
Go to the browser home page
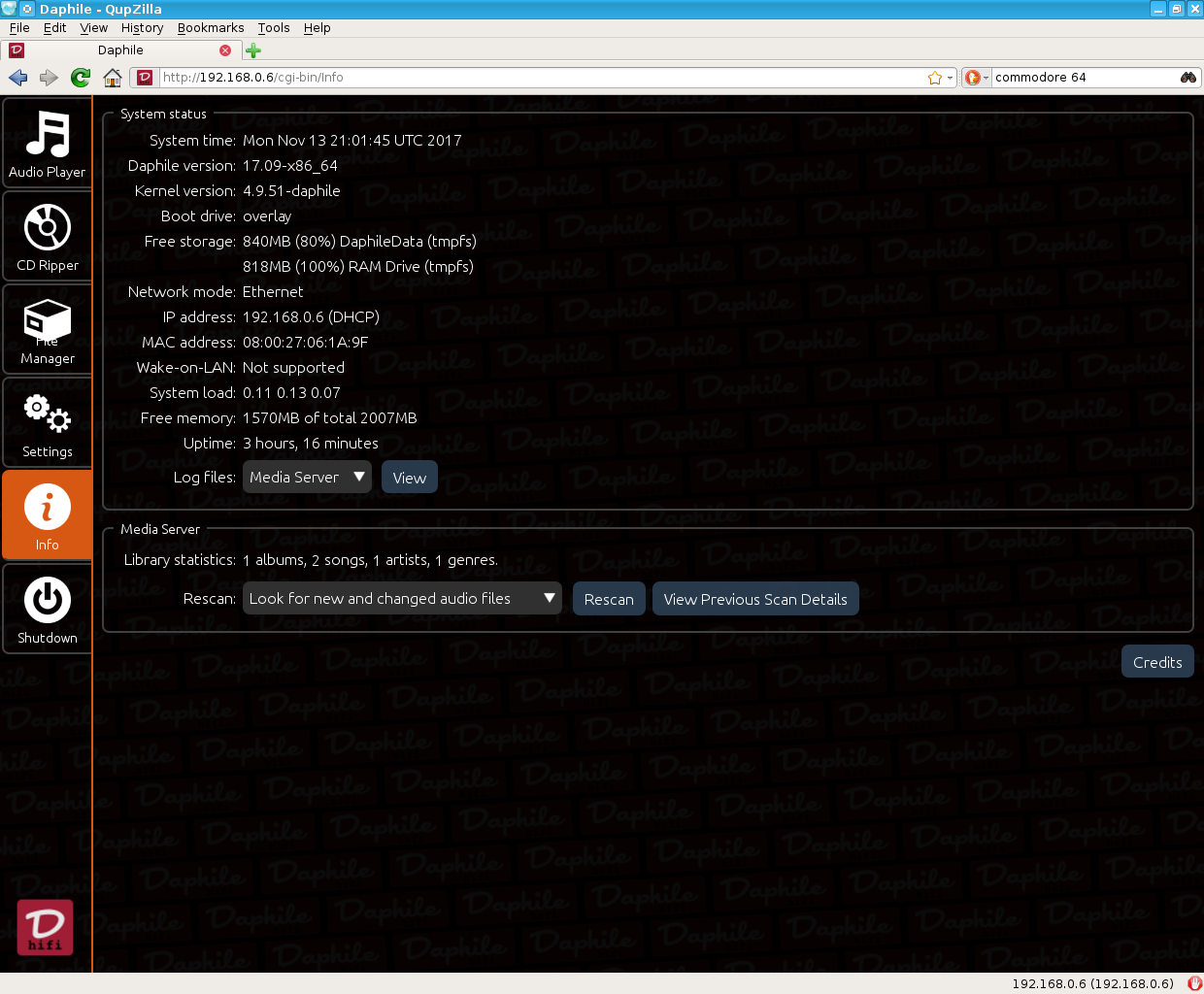coord(113,78)
